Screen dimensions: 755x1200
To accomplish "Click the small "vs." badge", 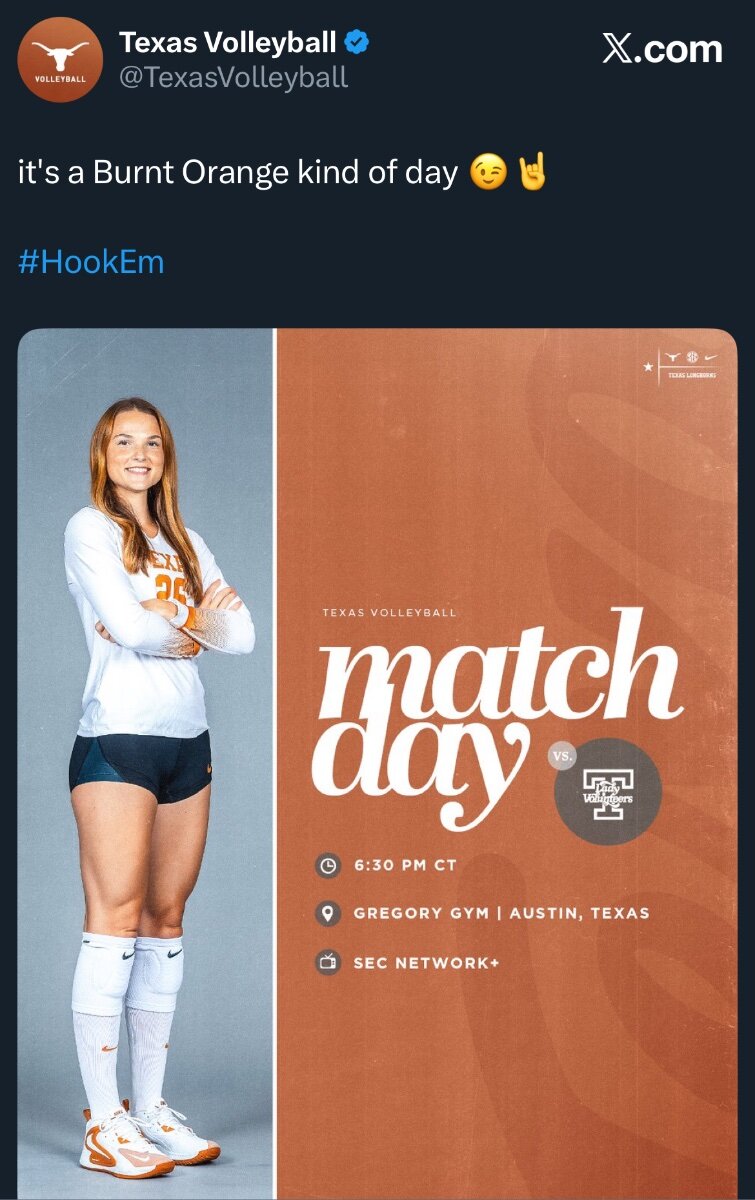I will 563,756.
